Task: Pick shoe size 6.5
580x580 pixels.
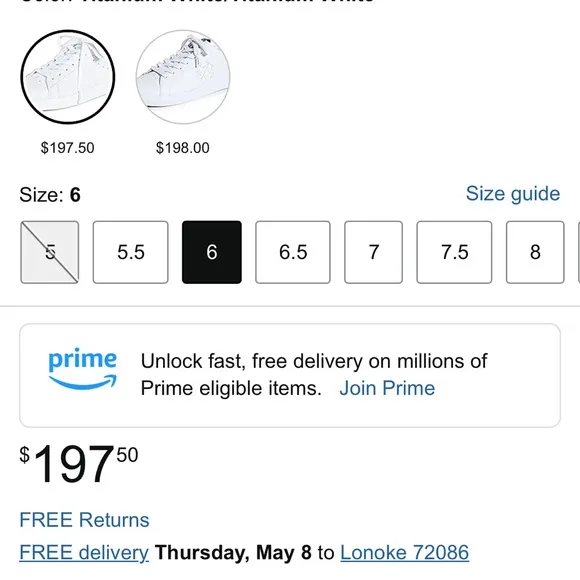Action: 293,252
